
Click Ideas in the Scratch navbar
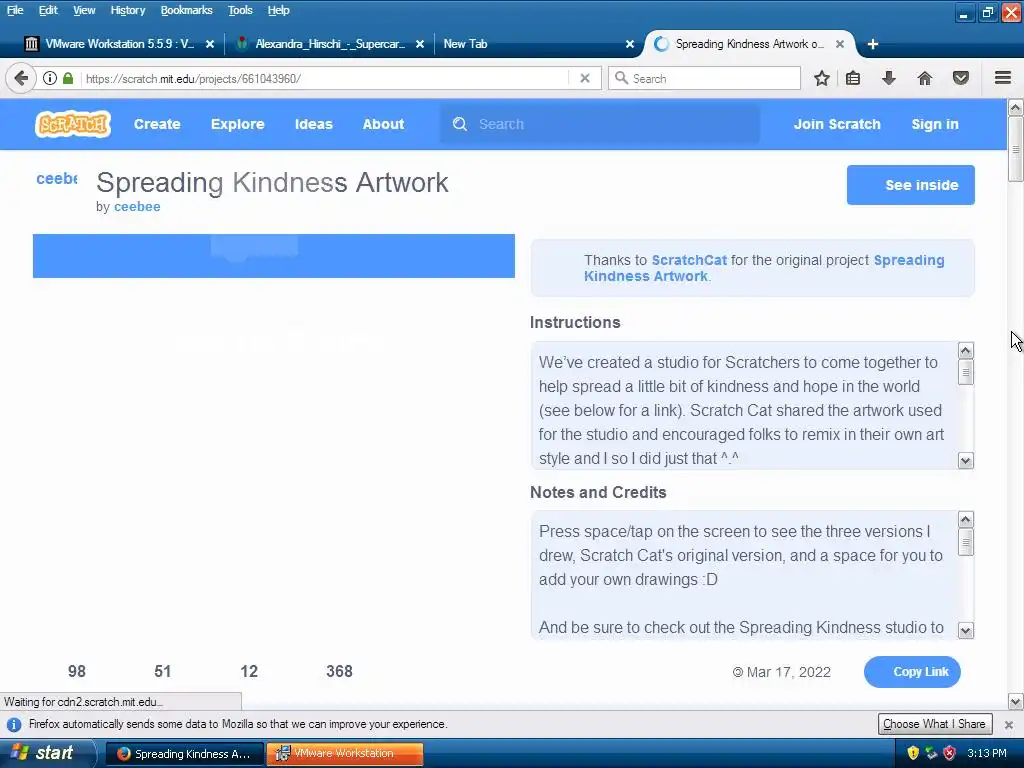313,124
